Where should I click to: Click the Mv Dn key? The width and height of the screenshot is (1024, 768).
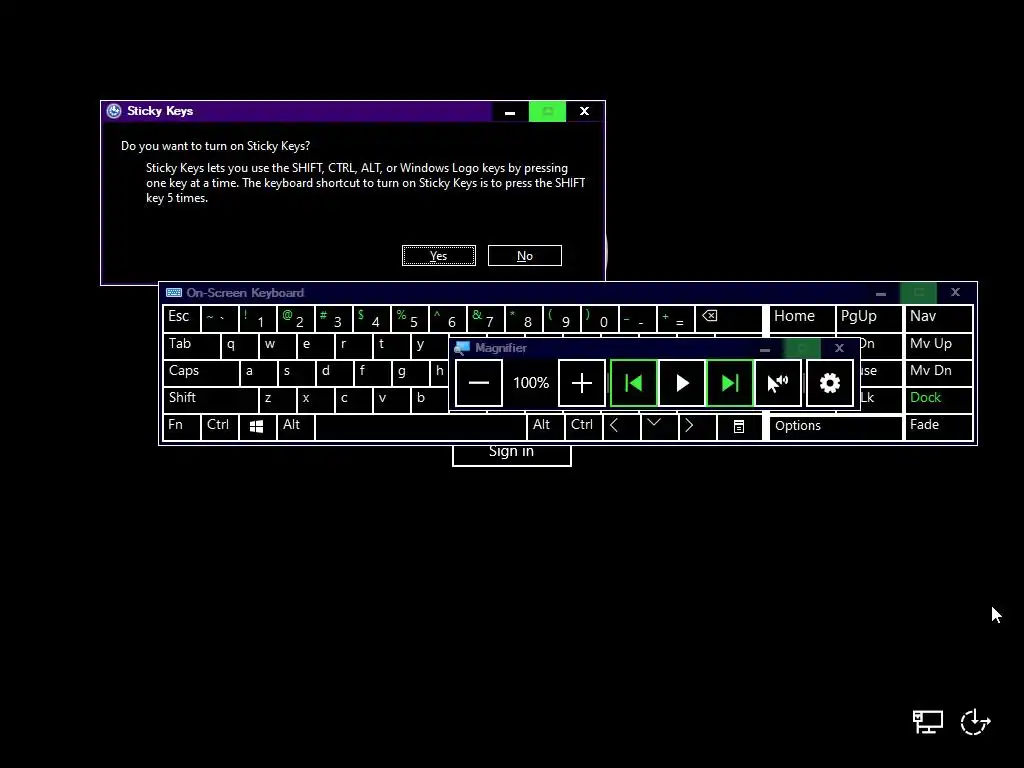(938, 372)
